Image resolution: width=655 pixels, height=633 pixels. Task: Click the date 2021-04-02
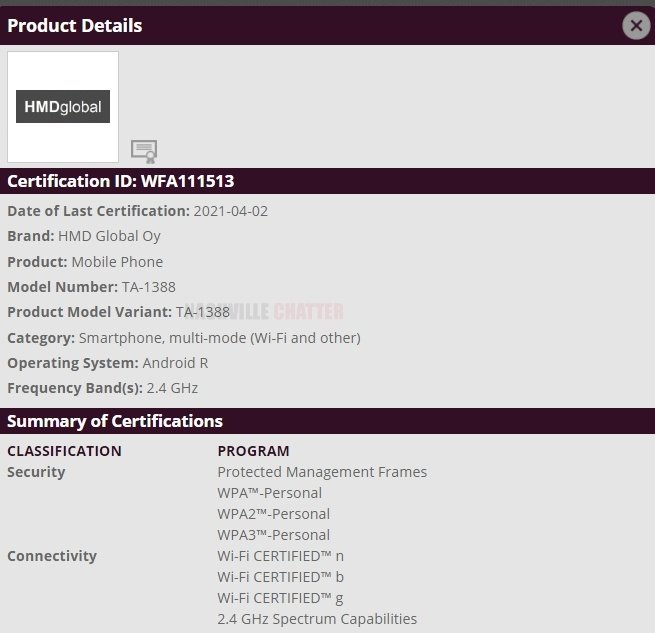tap(231, 211)
